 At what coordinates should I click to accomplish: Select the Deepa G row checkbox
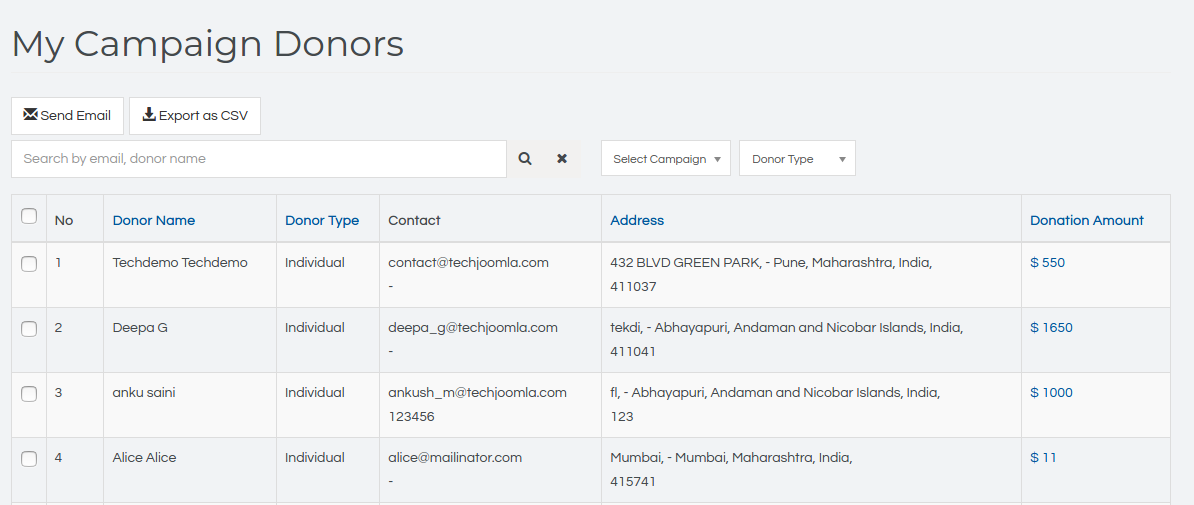tap(29, 329)
